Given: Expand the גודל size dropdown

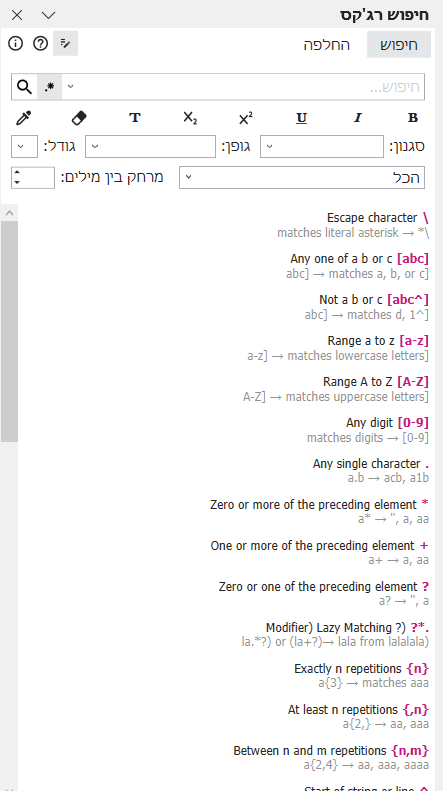Looking at the screenshot, I should 24,147.
